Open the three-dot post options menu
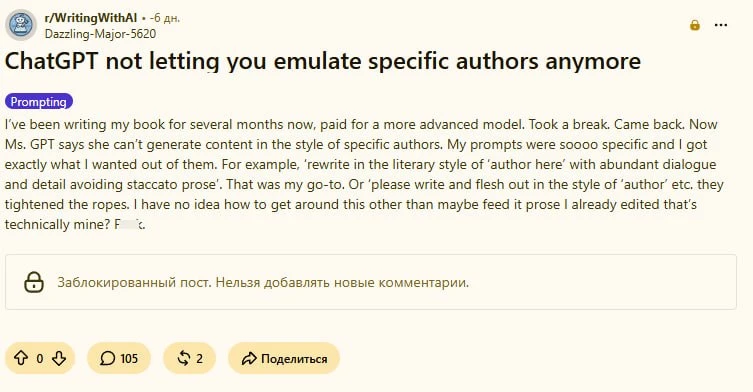Viewport: 753px width, 392px height. coord(721,25)
